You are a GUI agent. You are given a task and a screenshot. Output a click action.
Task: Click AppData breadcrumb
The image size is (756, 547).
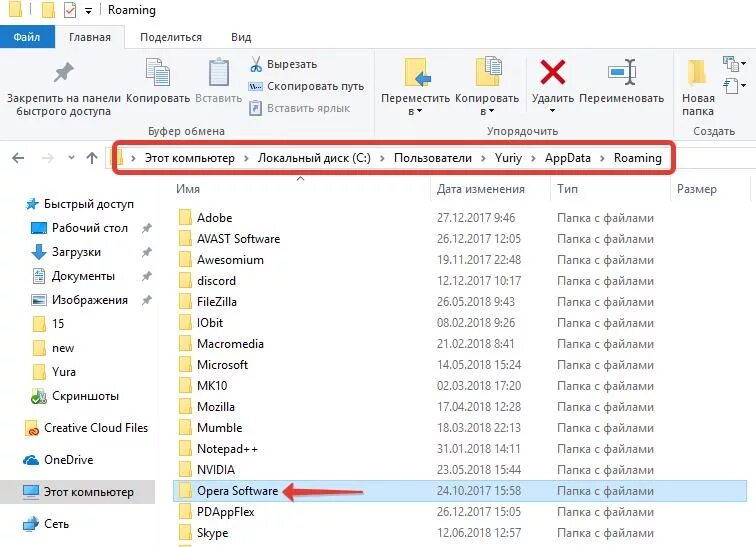click(x=567, y=158)
